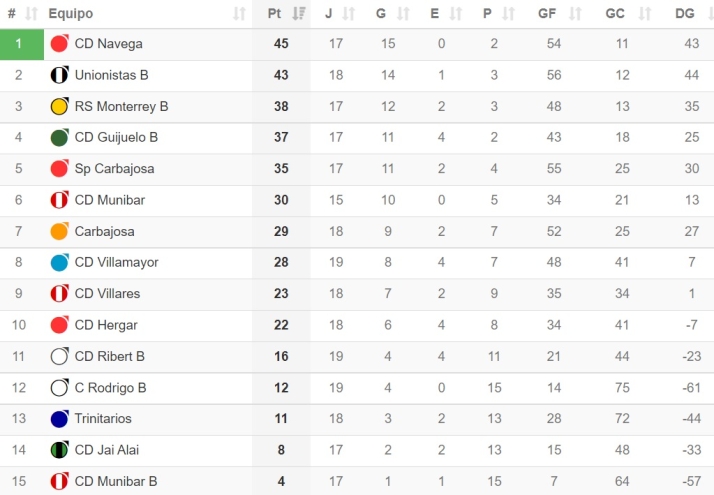Click the CD Munibar B table row
The height and width of the screenshot is (495, 714).
[x=400, y=481]
